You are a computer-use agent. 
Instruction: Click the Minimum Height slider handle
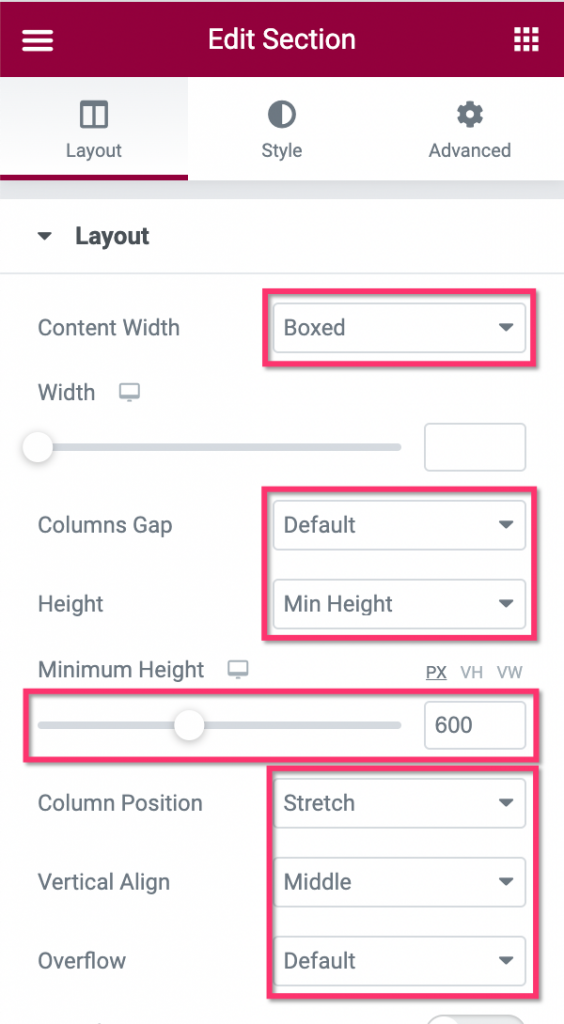click(x=189, y=725)
